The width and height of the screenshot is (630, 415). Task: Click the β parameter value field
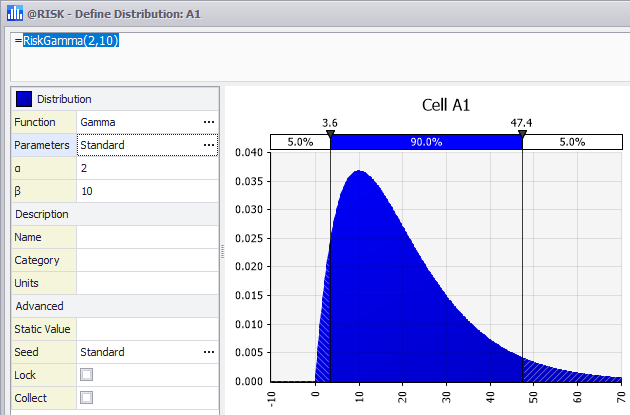147,191
